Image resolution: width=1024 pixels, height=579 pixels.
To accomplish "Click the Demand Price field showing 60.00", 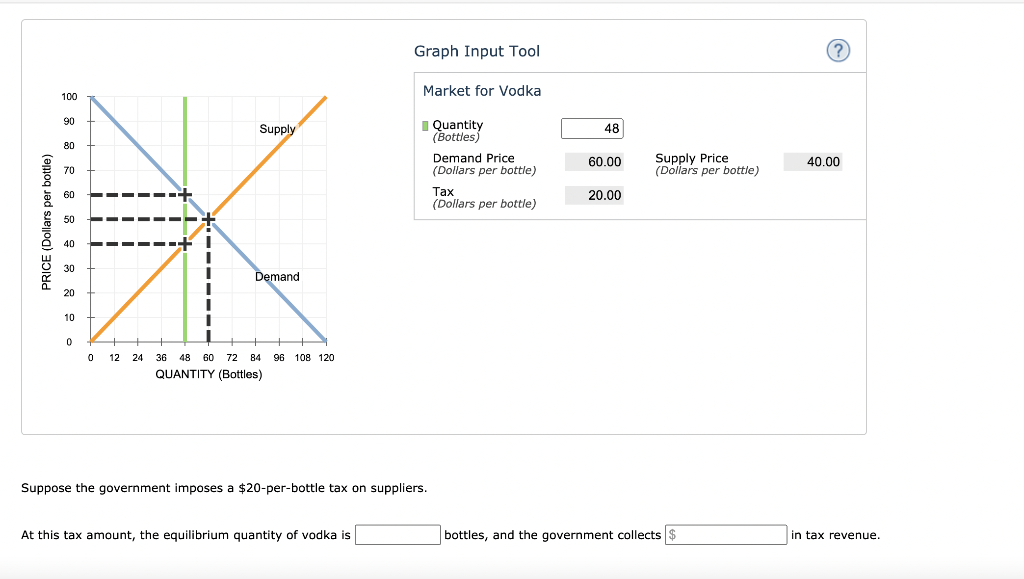I will [594, 161].
